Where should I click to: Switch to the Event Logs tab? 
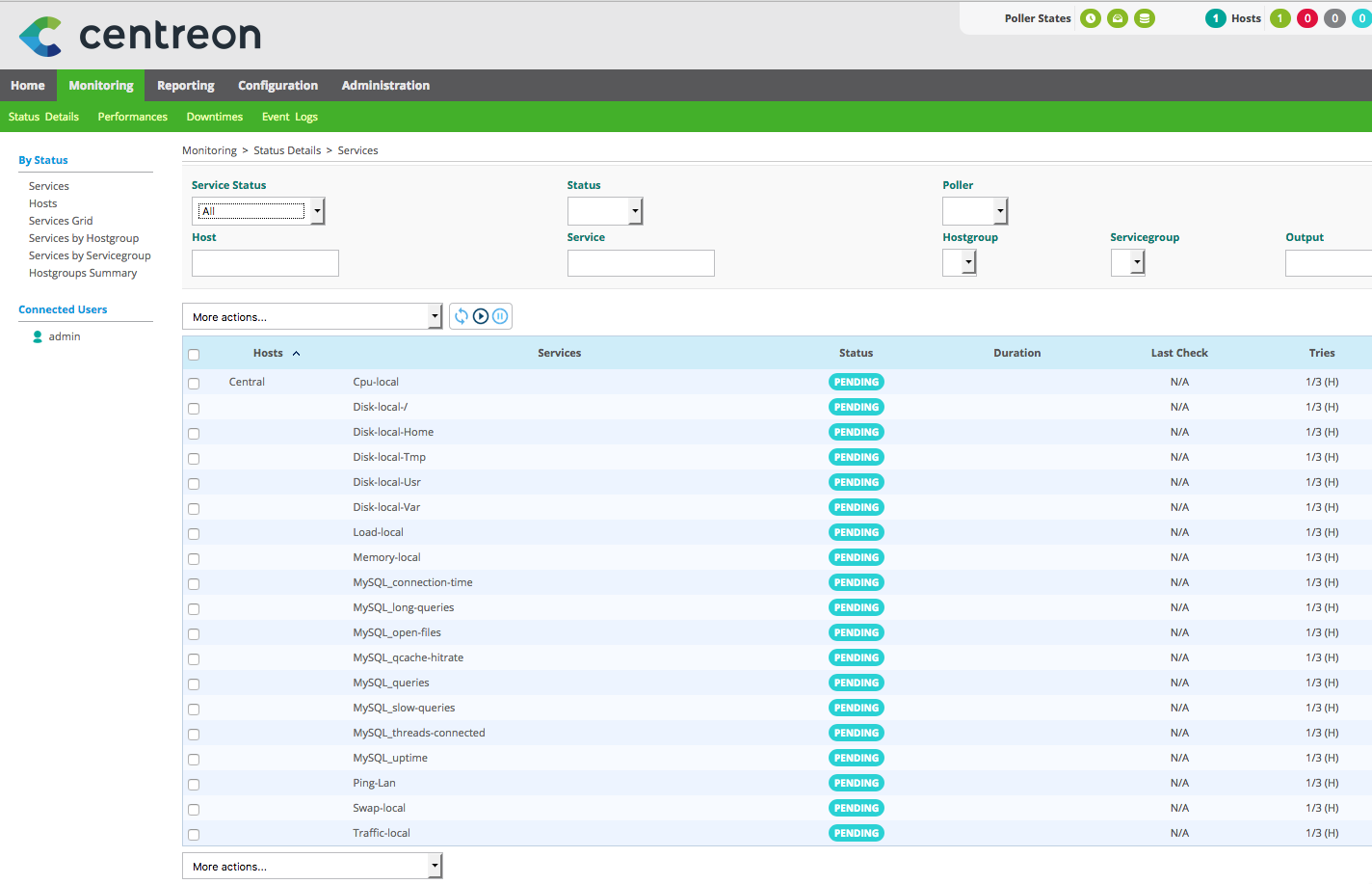pos(289,117)
